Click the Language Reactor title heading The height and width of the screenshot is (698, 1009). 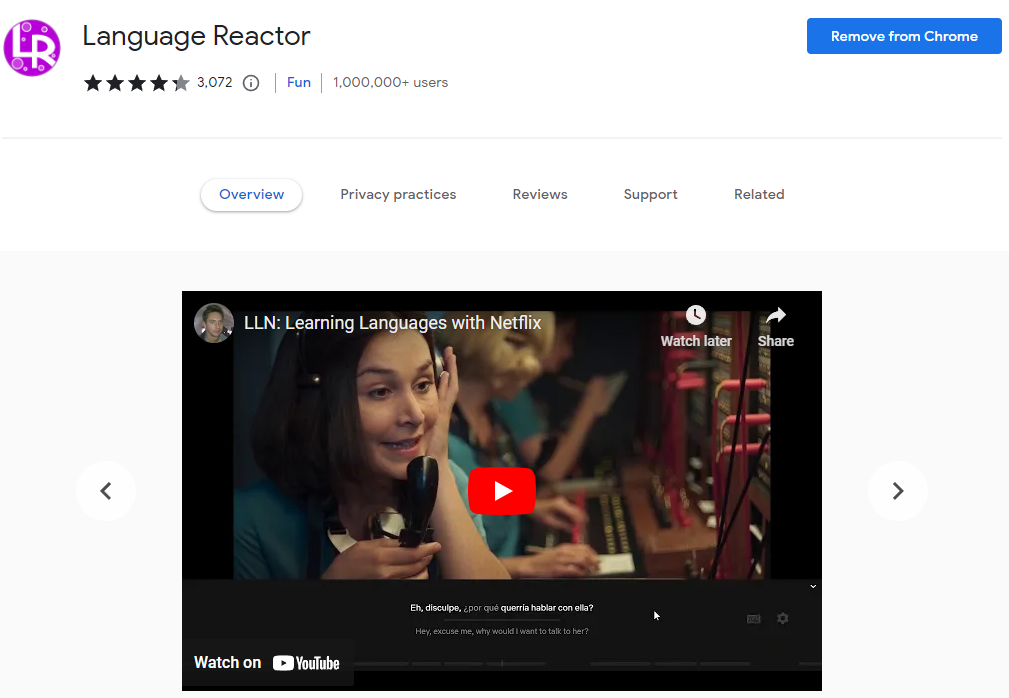pyautogui.click(x=196, y=36)
